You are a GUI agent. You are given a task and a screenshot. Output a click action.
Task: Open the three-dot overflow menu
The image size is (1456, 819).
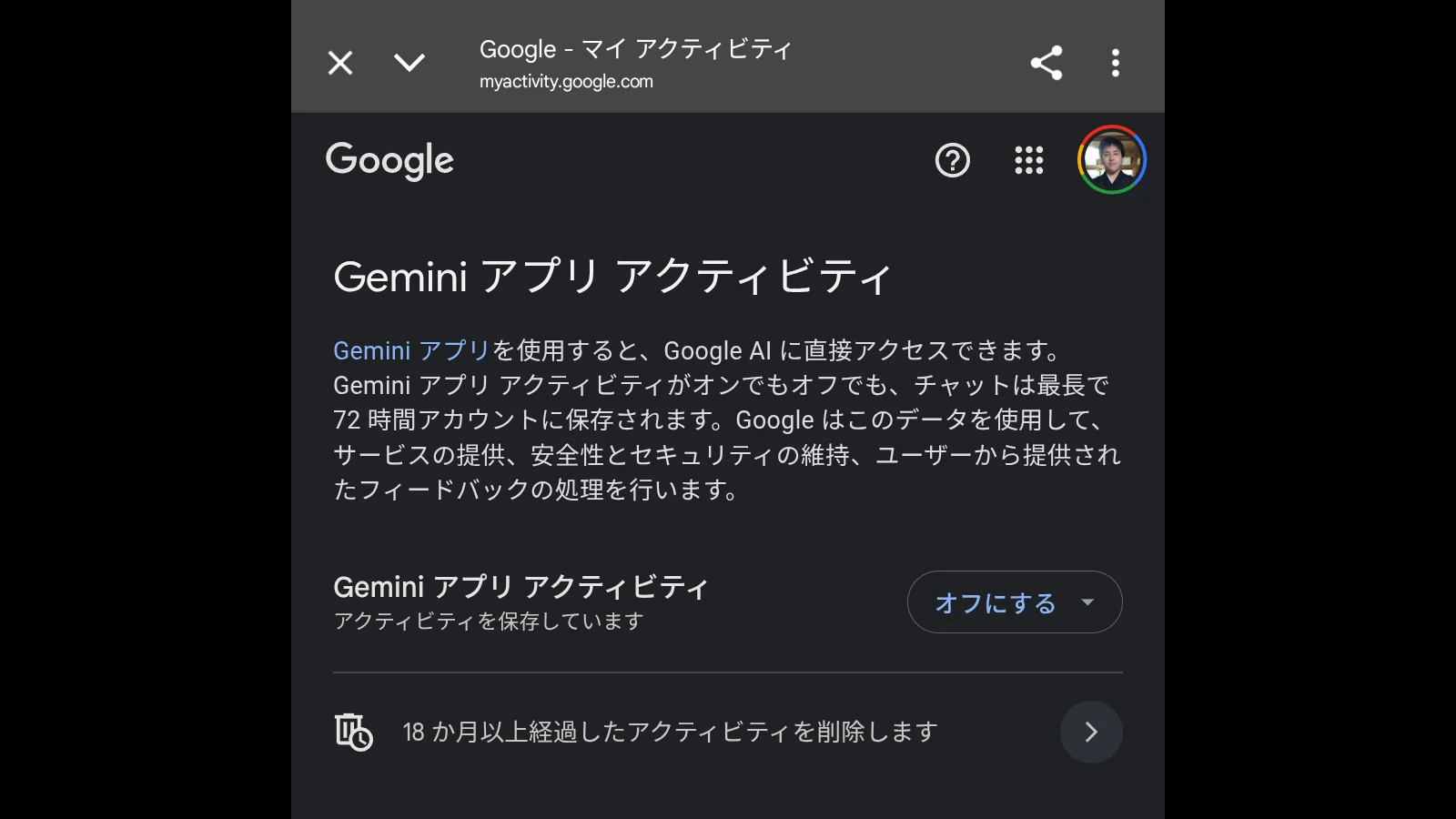coord(1116,63)
